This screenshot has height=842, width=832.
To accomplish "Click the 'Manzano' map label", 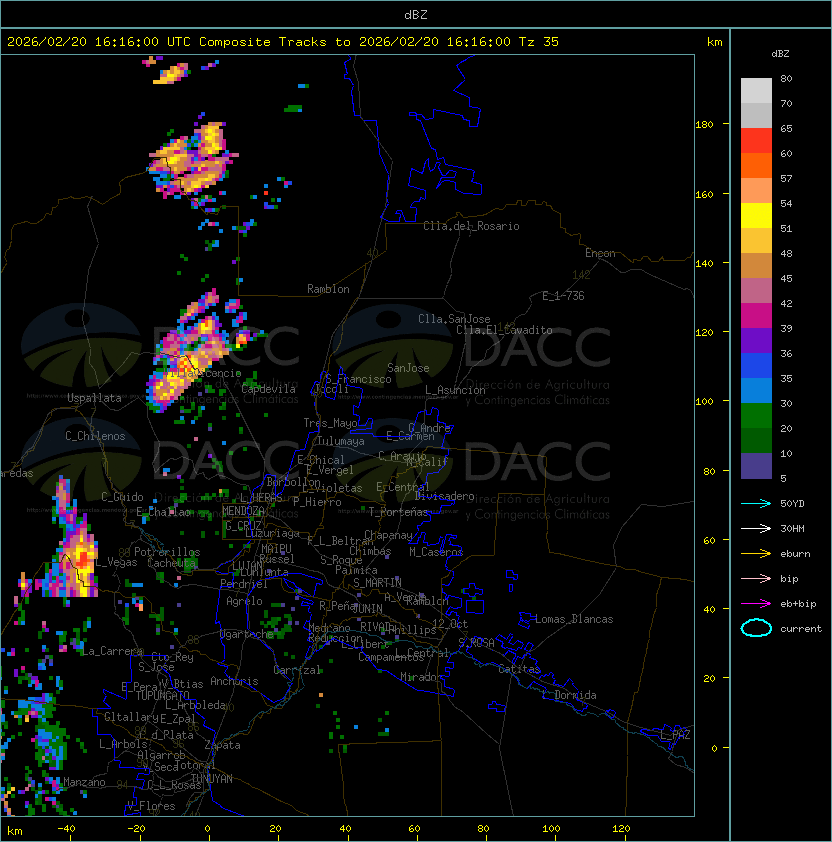I will (x=84, y=782).
